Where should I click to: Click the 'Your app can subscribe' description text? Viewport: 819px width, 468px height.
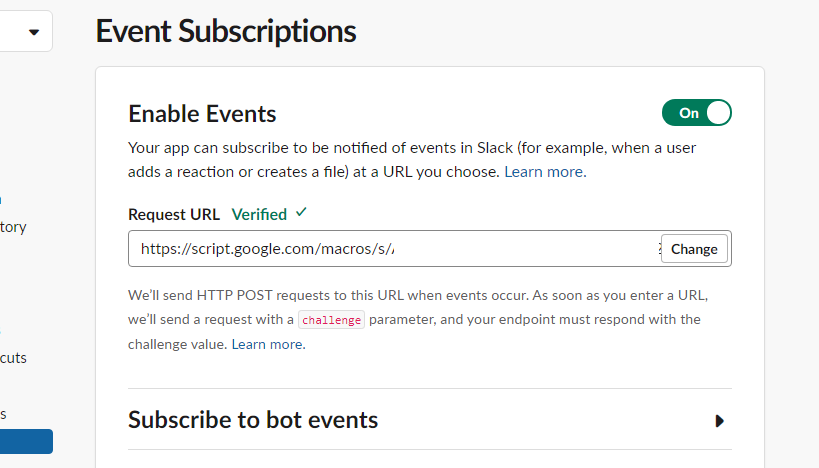[400, 148]
